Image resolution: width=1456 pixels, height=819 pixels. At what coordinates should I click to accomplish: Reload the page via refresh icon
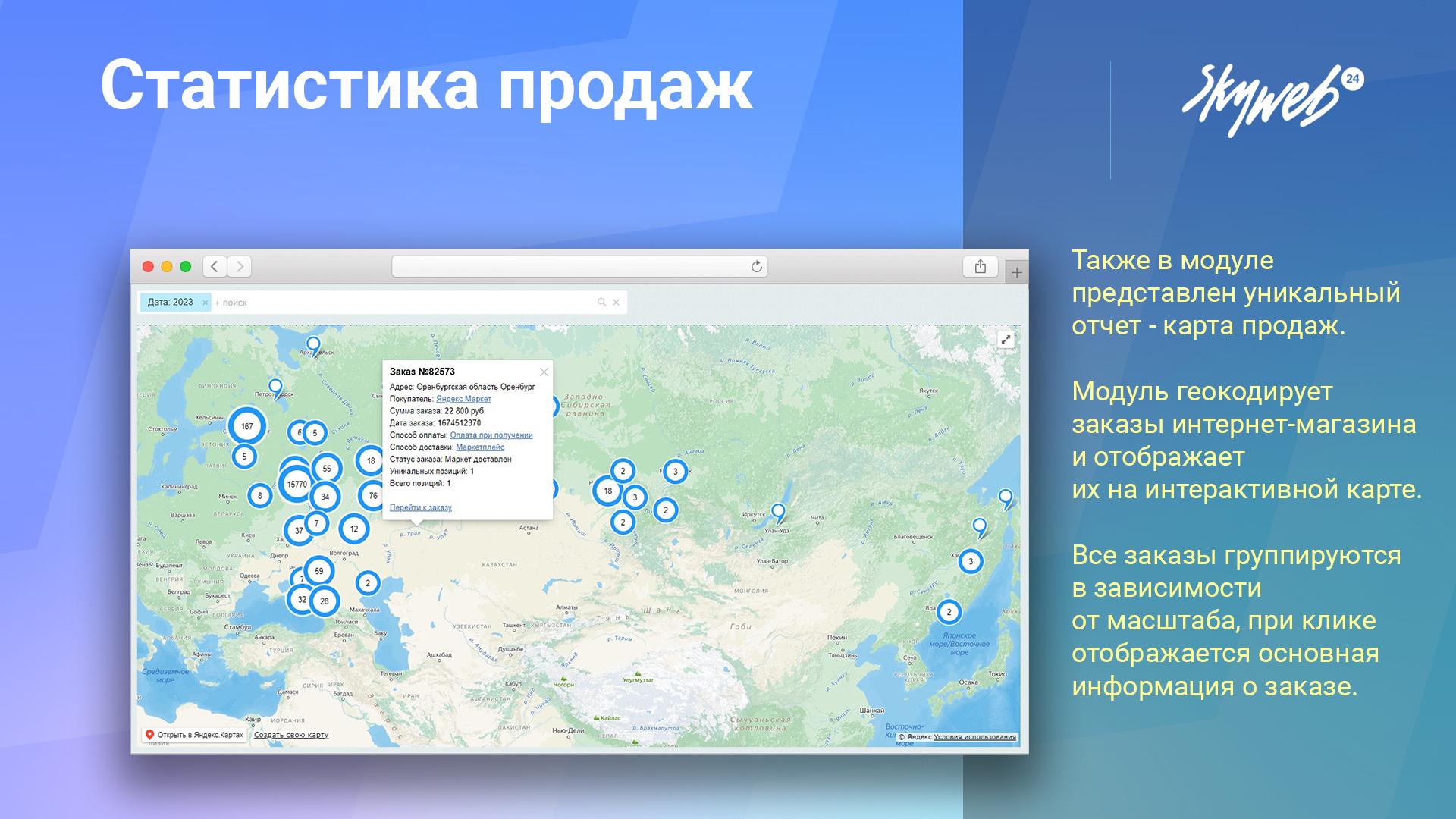pyautogui.click(x=756, y=266)
